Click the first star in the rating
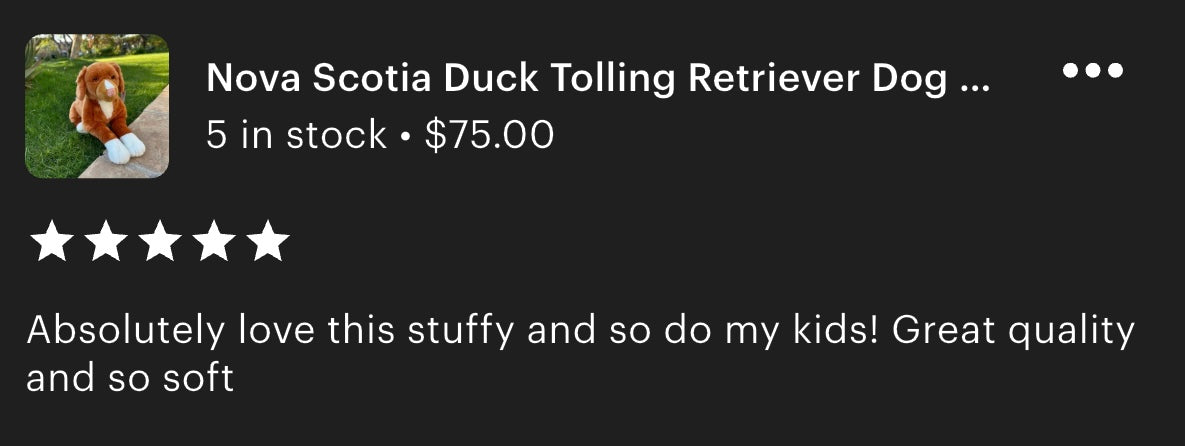Image resolution: width=1185 pixels, height=446 pixels. tap(51, 241)
